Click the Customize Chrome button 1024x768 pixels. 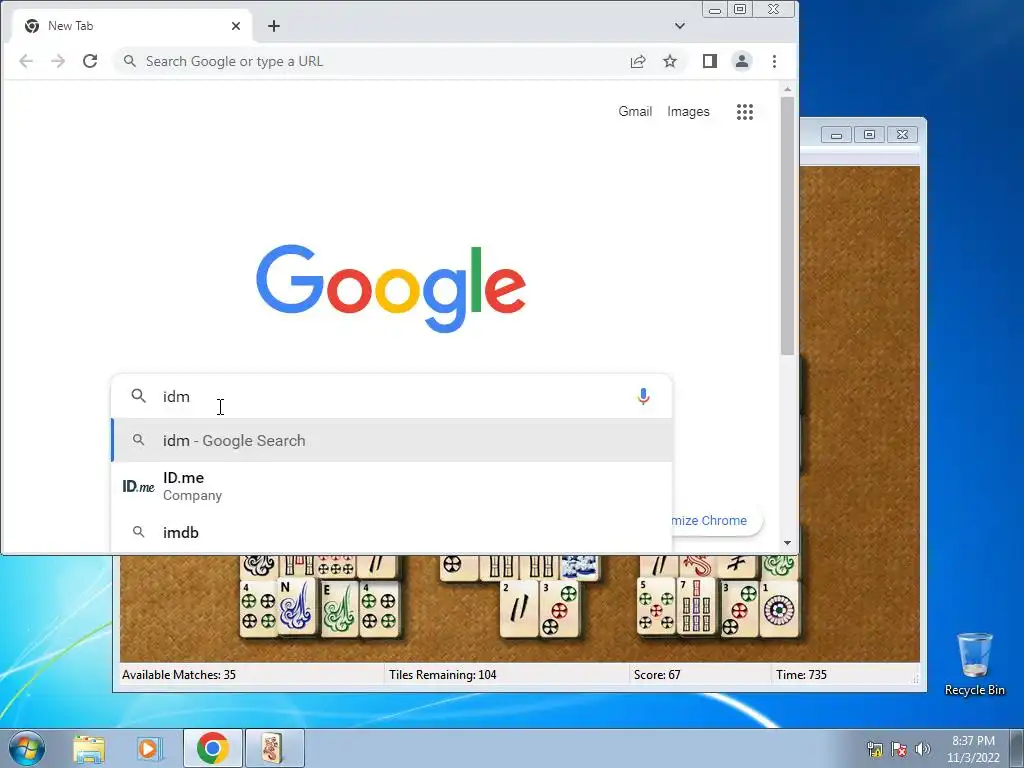pyautogui.click(x=716, y=520)
